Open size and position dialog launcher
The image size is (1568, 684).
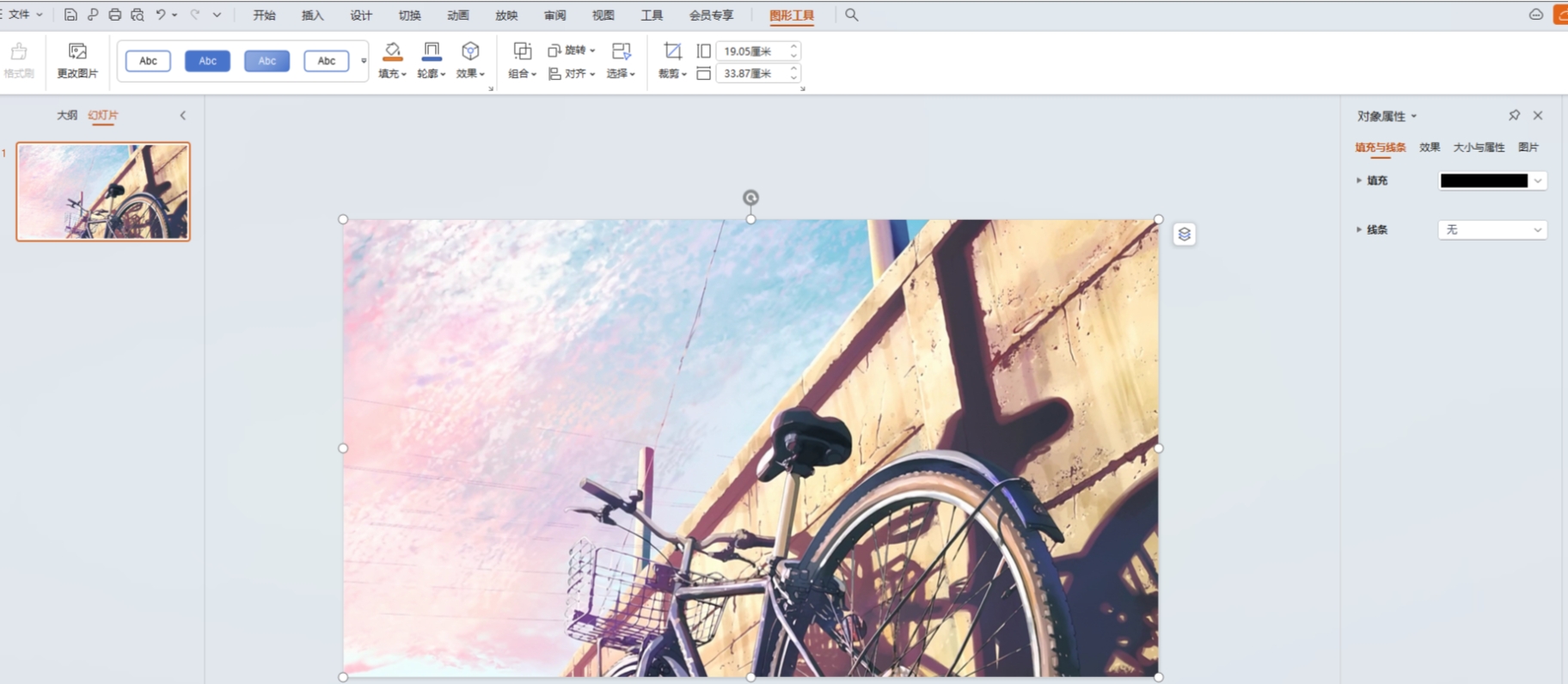pyautogui.click(x=802, y=89)
